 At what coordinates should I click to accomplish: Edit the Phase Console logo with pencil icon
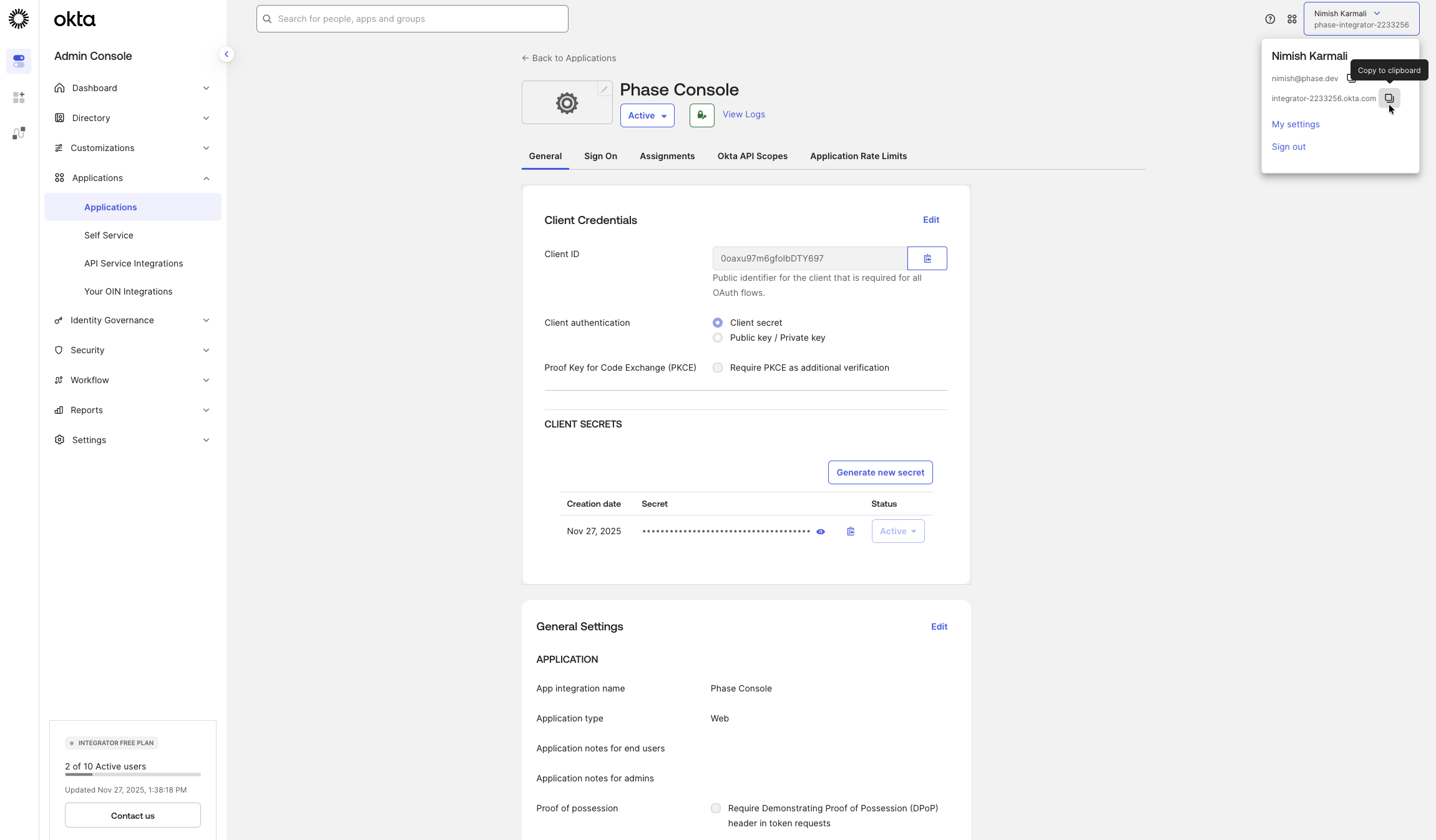(x=604, y=89)
